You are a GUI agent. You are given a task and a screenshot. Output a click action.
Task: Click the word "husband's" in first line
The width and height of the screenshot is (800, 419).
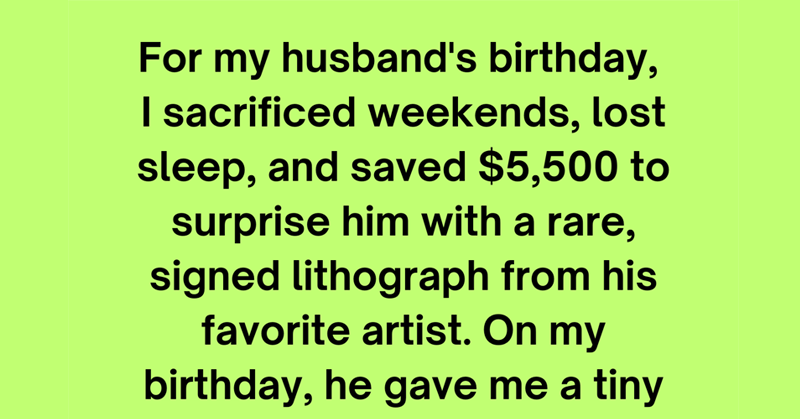point(381,57)
